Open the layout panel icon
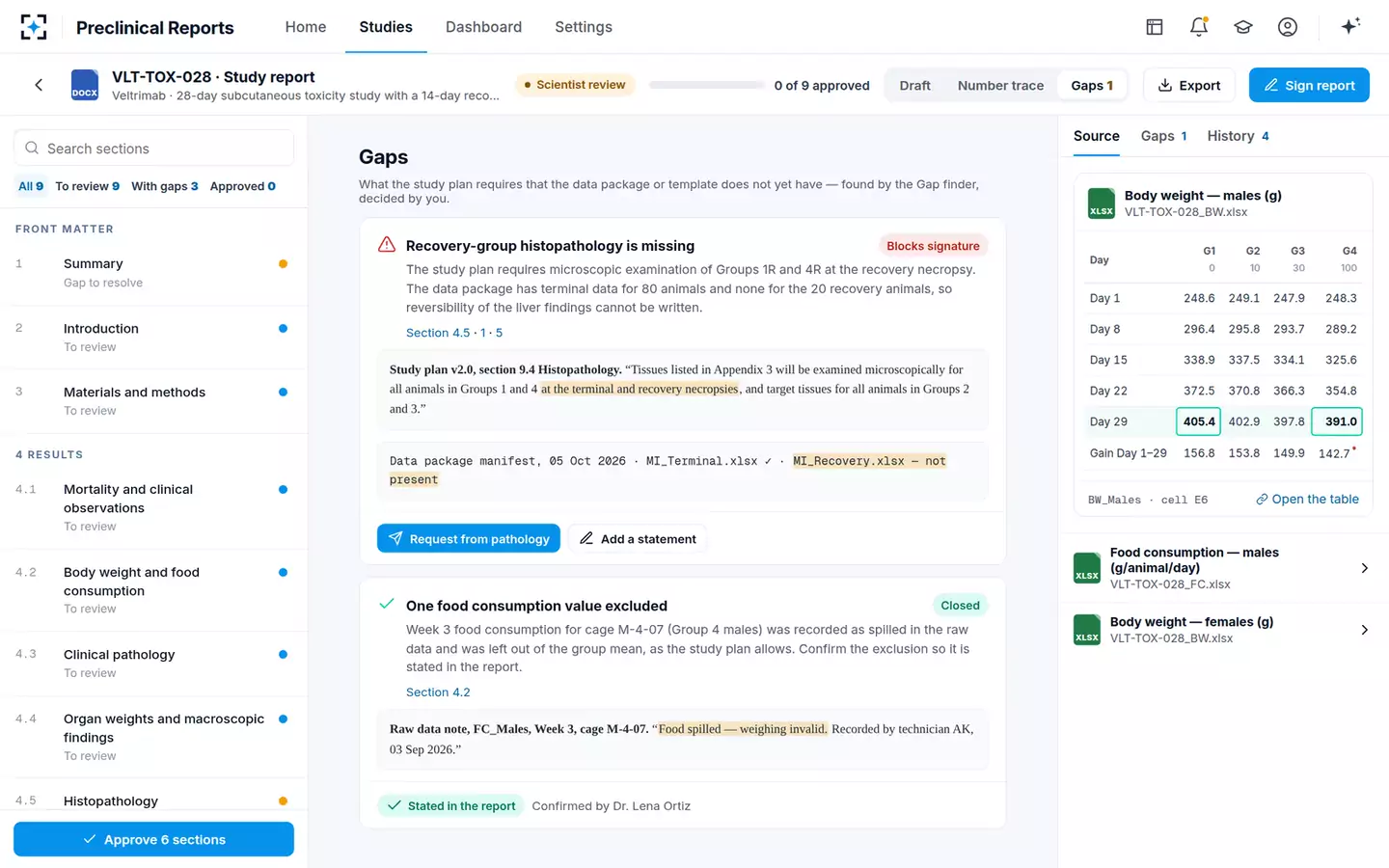 pyautogui.click(x=1155, y=27)
